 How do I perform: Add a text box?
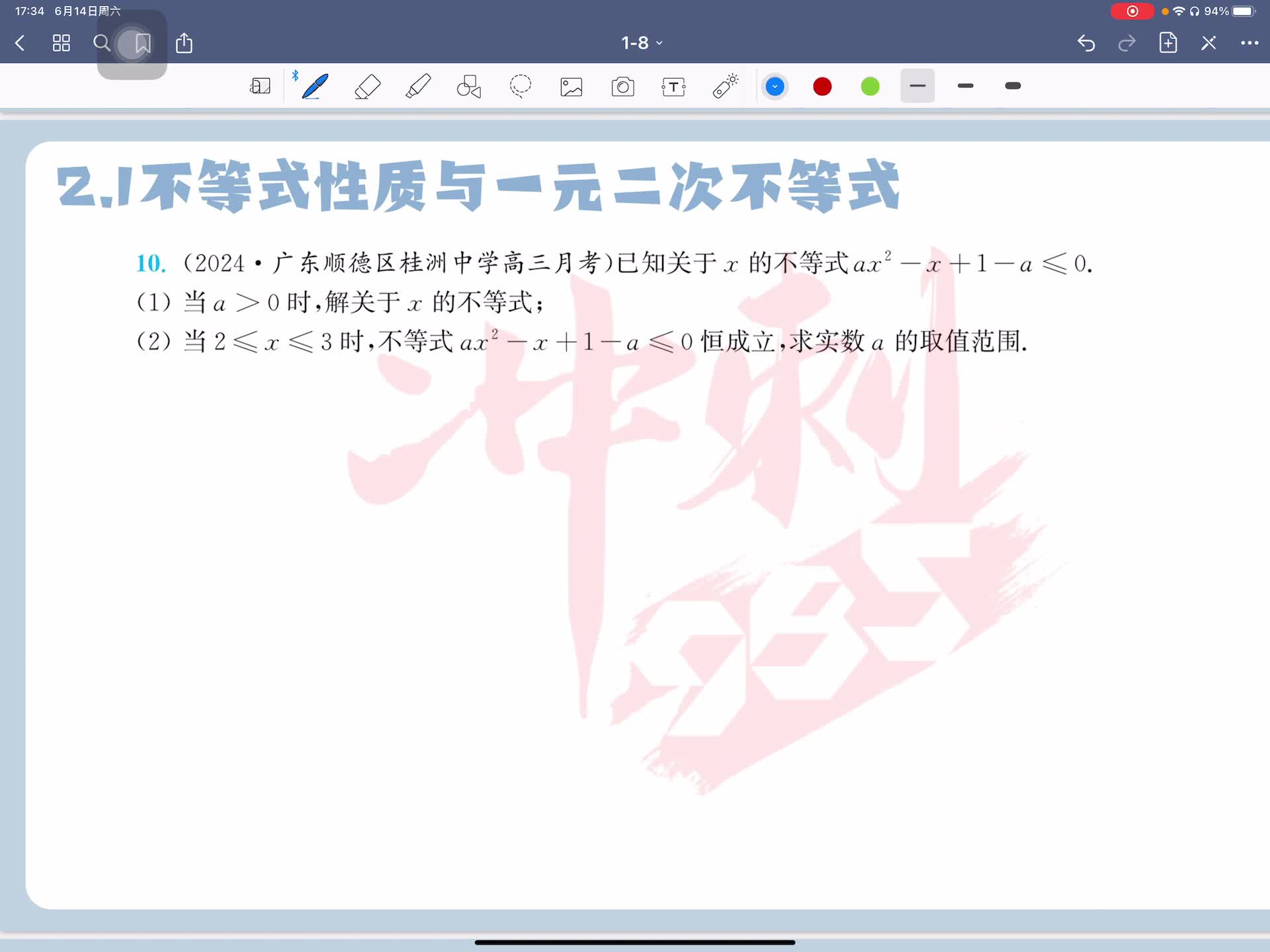pos(673,87)
